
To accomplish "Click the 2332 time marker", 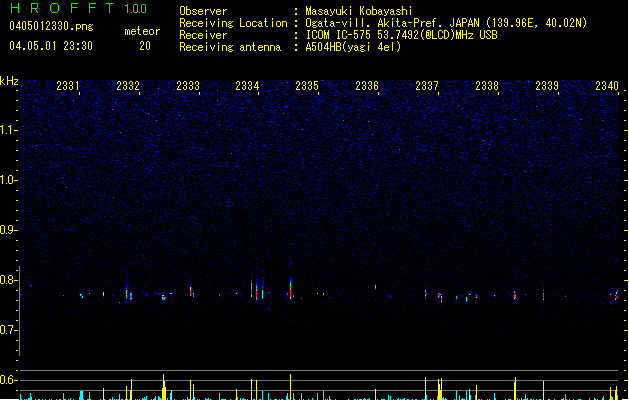I will pos(128,86).
